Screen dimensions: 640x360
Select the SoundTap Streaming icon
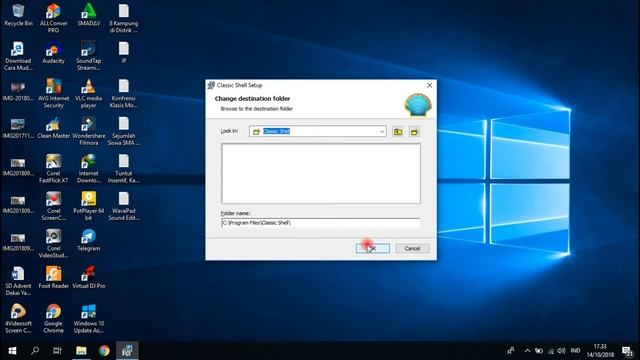(89, 56)
